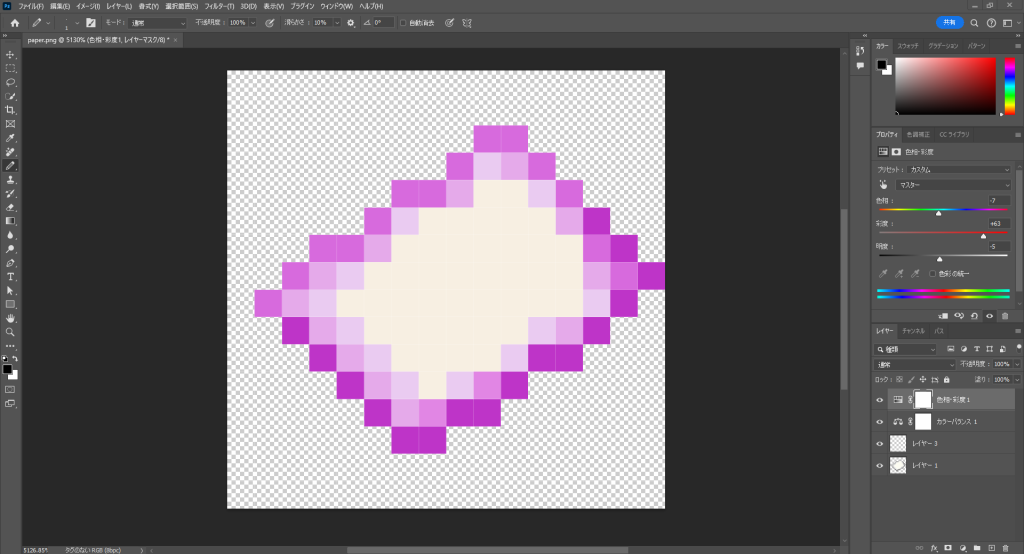
Task: Click the 彩度 saturation slider handle
Action: click(x=984, y=236)
